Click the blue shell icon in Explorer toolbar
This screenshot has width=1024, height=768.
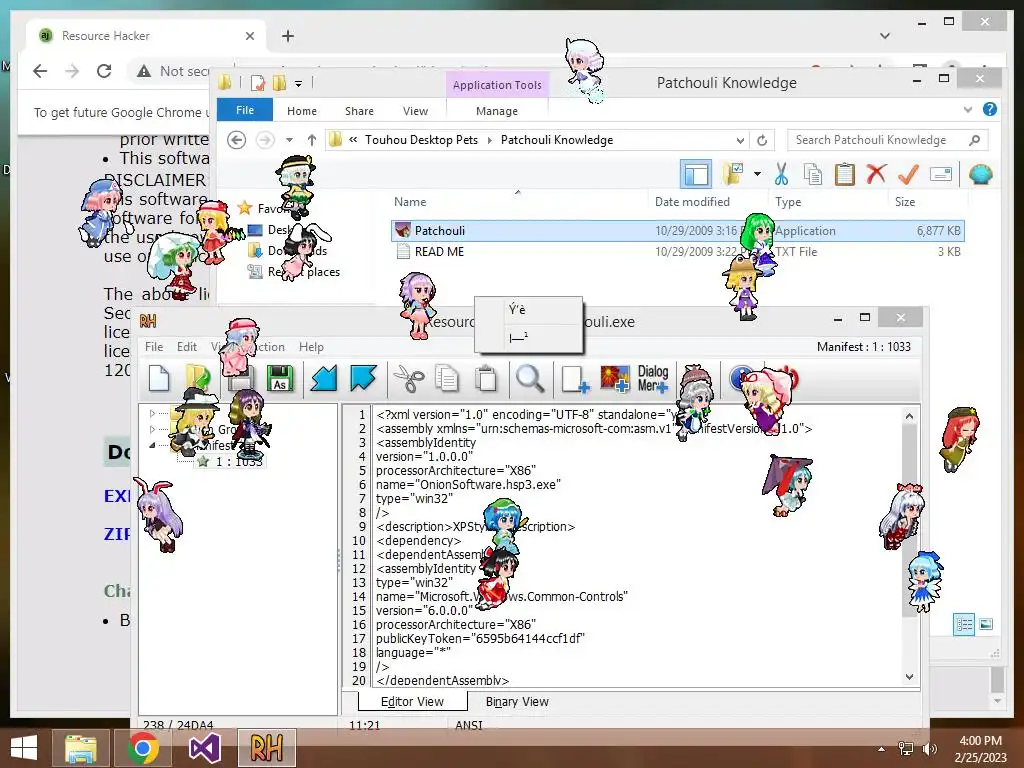(980, 174)
